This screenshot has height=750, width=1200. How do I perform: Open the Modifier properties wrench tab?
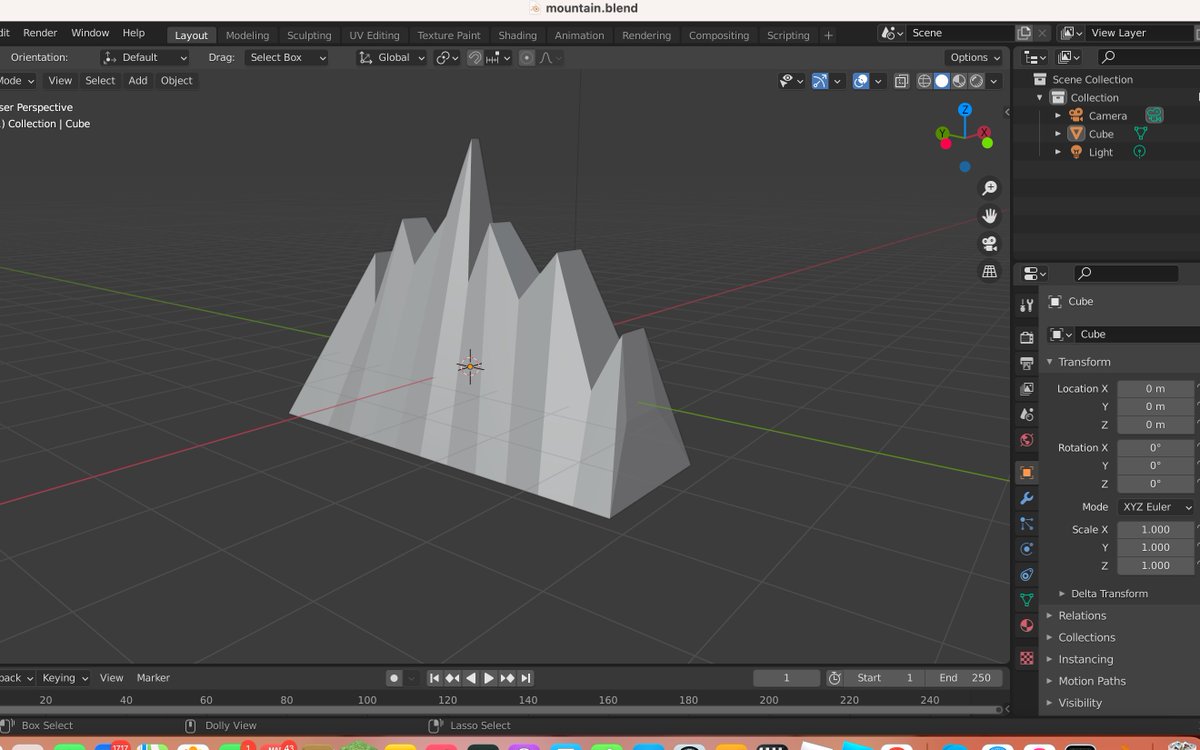coord(1026,498)
